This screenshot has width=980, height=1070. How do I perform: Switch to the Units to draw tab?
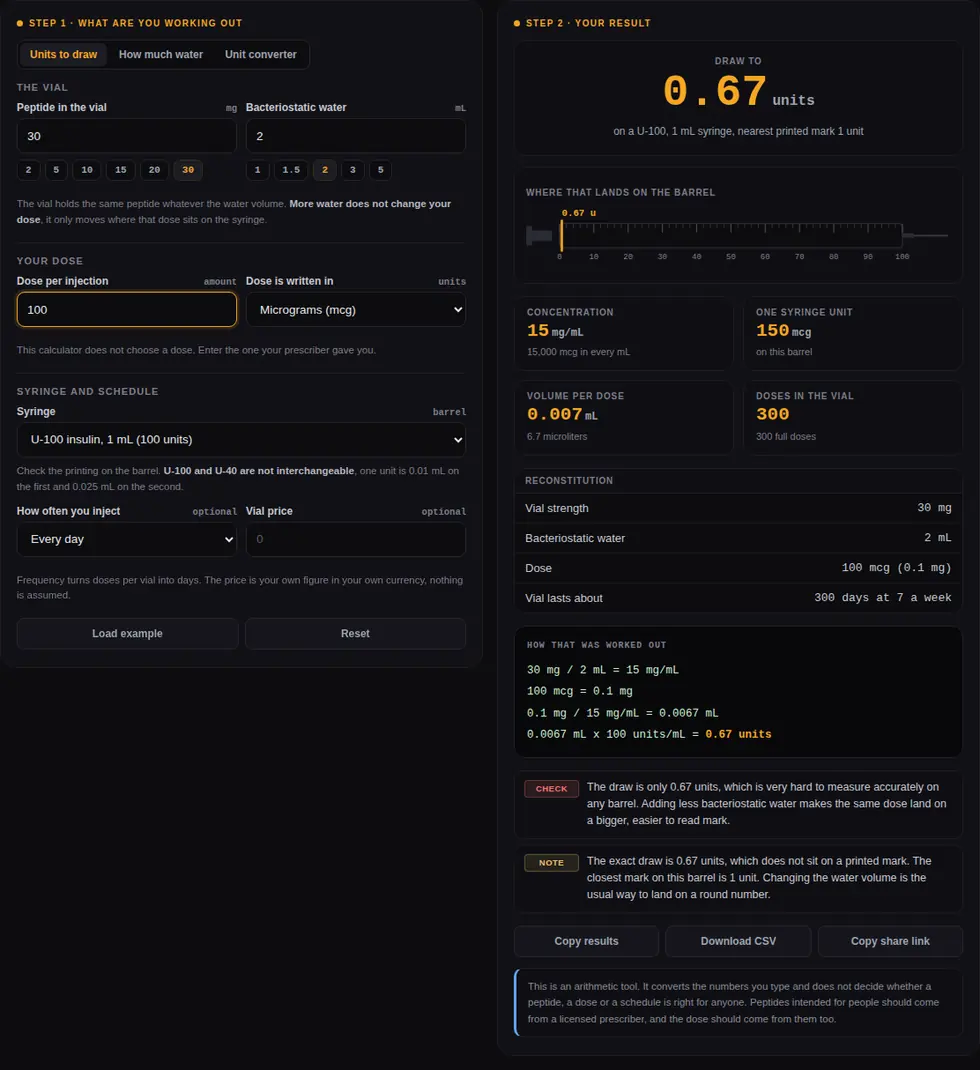(x=63, y=55)
